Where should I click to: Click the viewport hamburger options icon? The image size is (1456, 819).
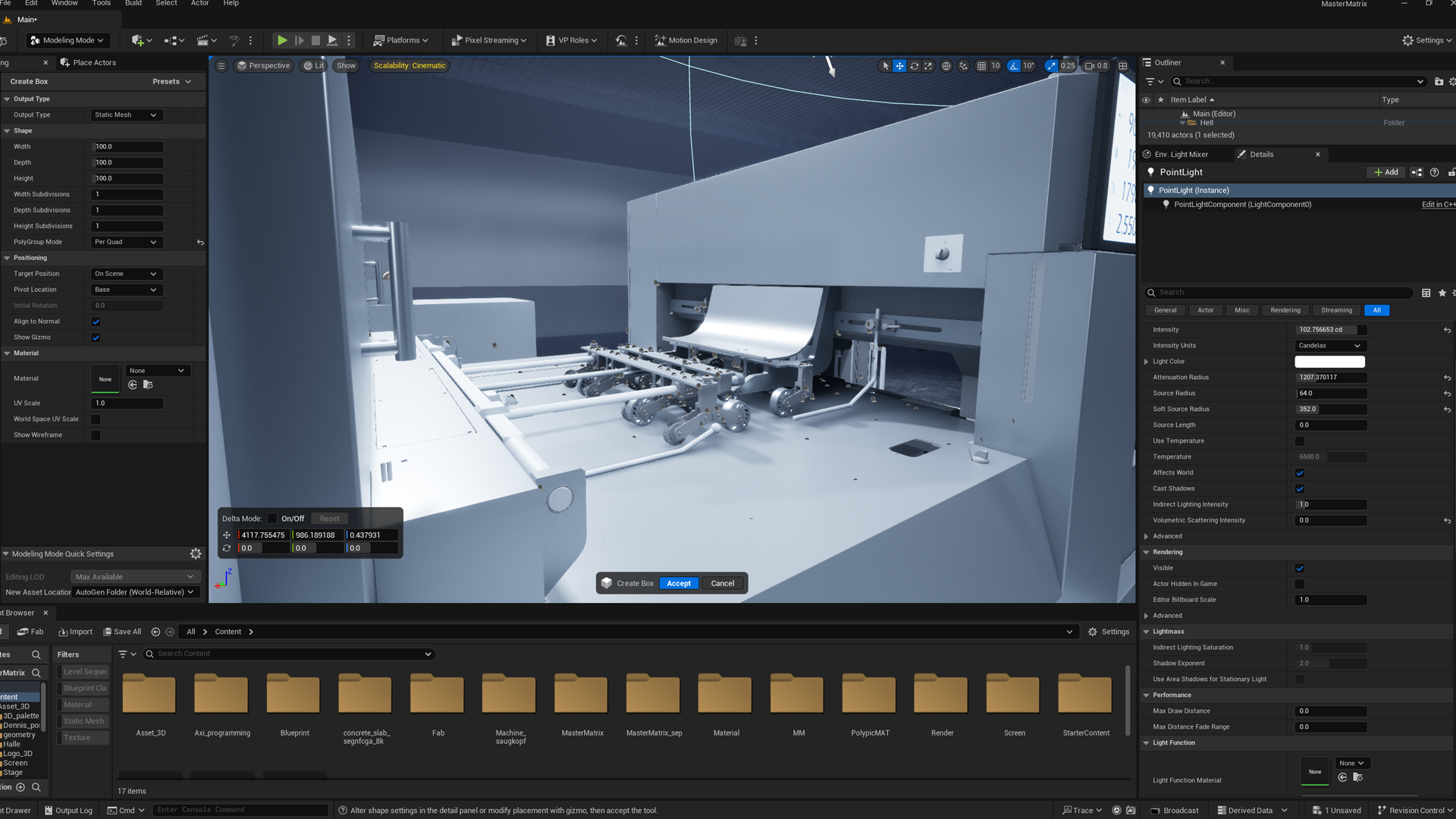point(221,66)
